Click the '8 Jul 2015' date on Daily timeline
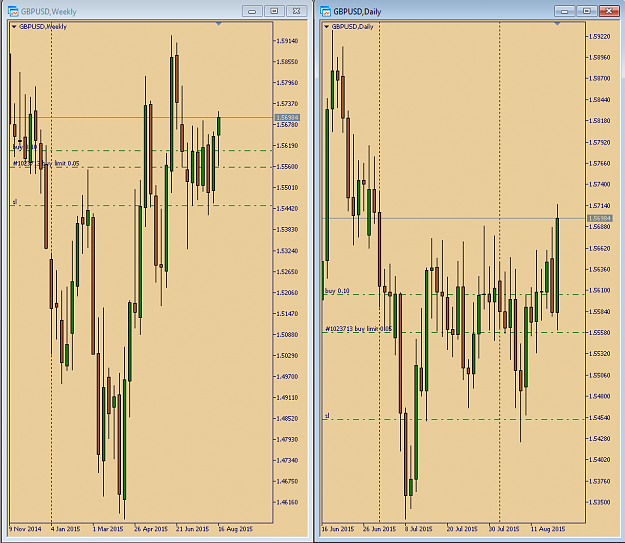Image resolution: width=625 pixels, height=543 pixels. coord(419,529)
